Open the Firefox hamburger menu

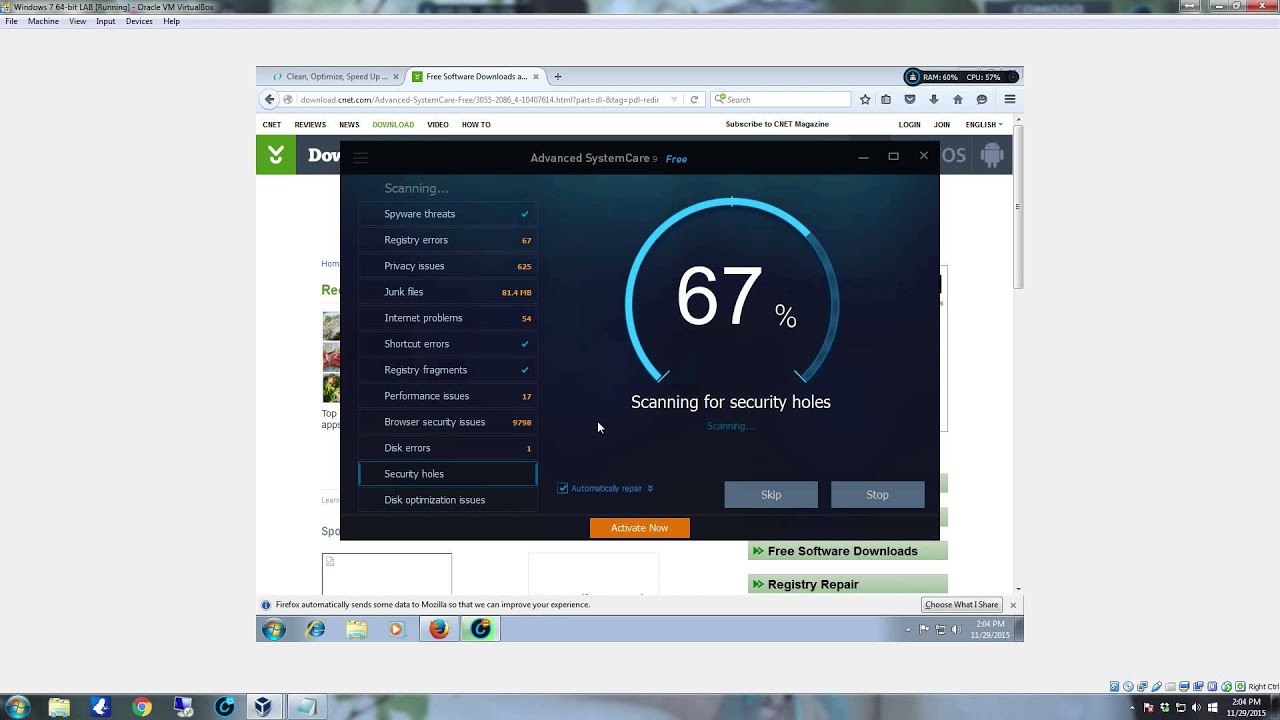[x=1010, y=99]
